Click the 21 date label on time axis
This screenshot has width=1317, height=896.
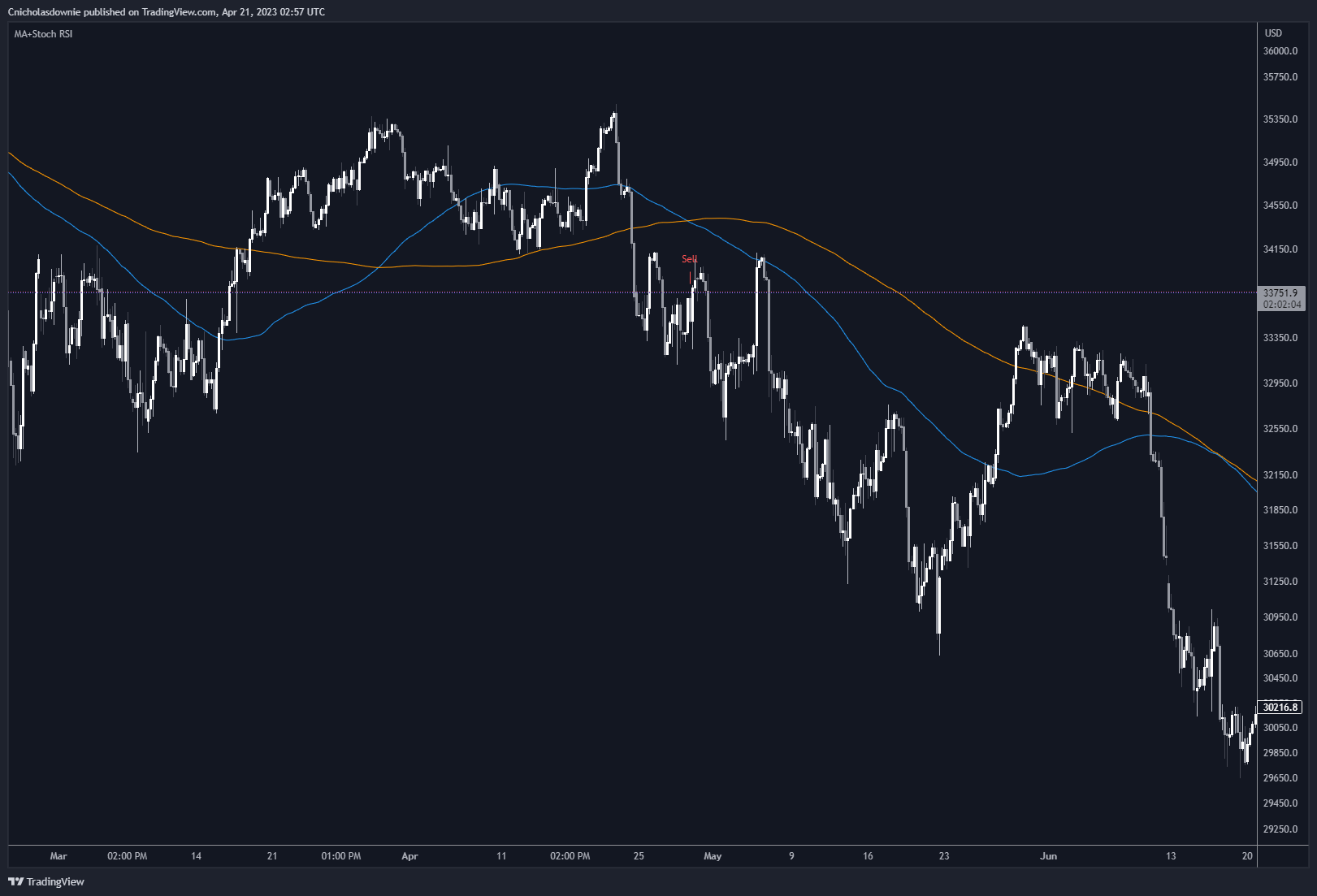tap(272, 856)
